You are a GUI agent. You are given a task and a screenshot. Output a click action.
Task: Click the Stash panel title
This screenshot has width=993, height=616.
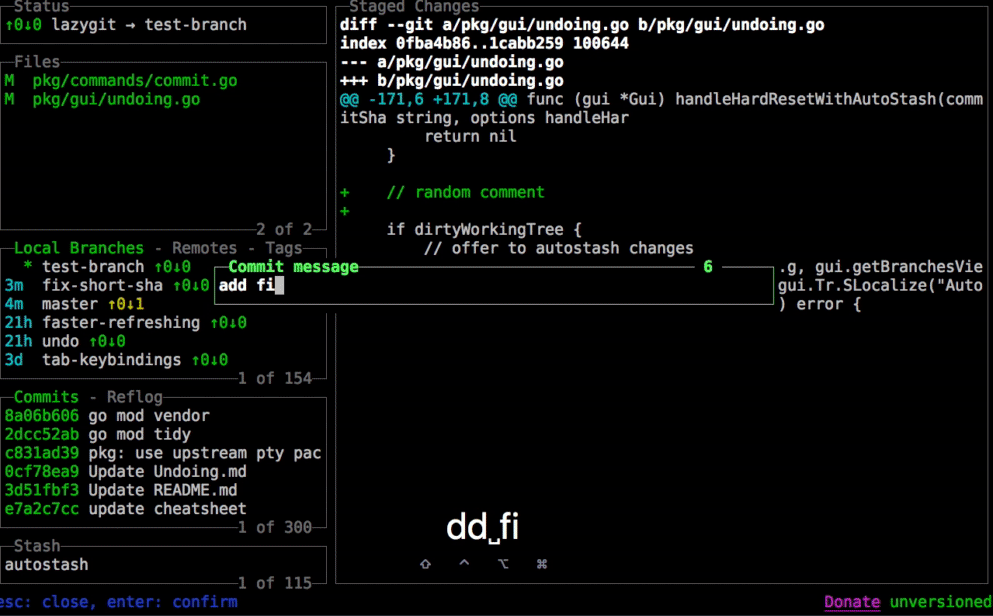[37, 546]
